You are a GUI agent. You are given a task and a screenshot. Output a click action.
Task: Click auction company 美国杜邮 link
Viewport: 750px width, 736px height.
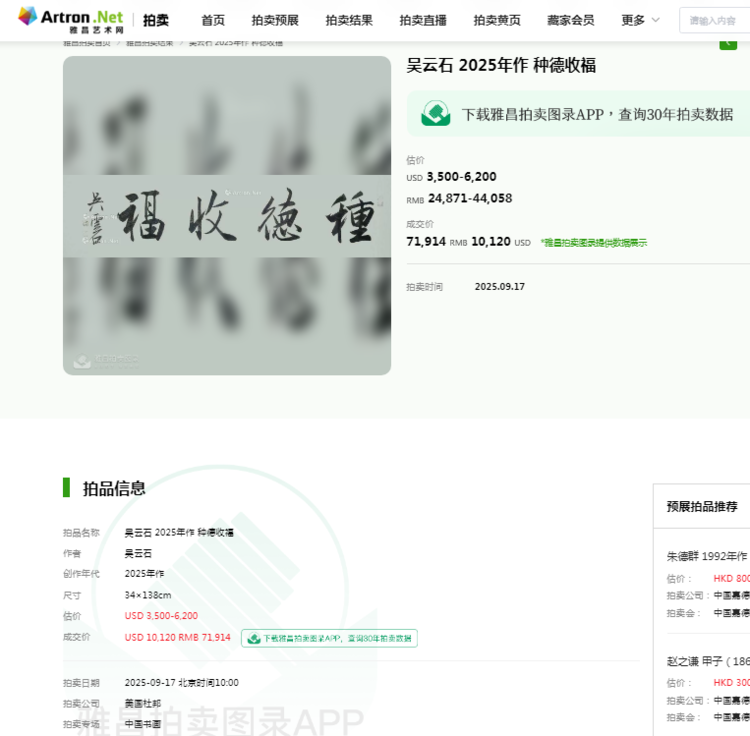143,703
